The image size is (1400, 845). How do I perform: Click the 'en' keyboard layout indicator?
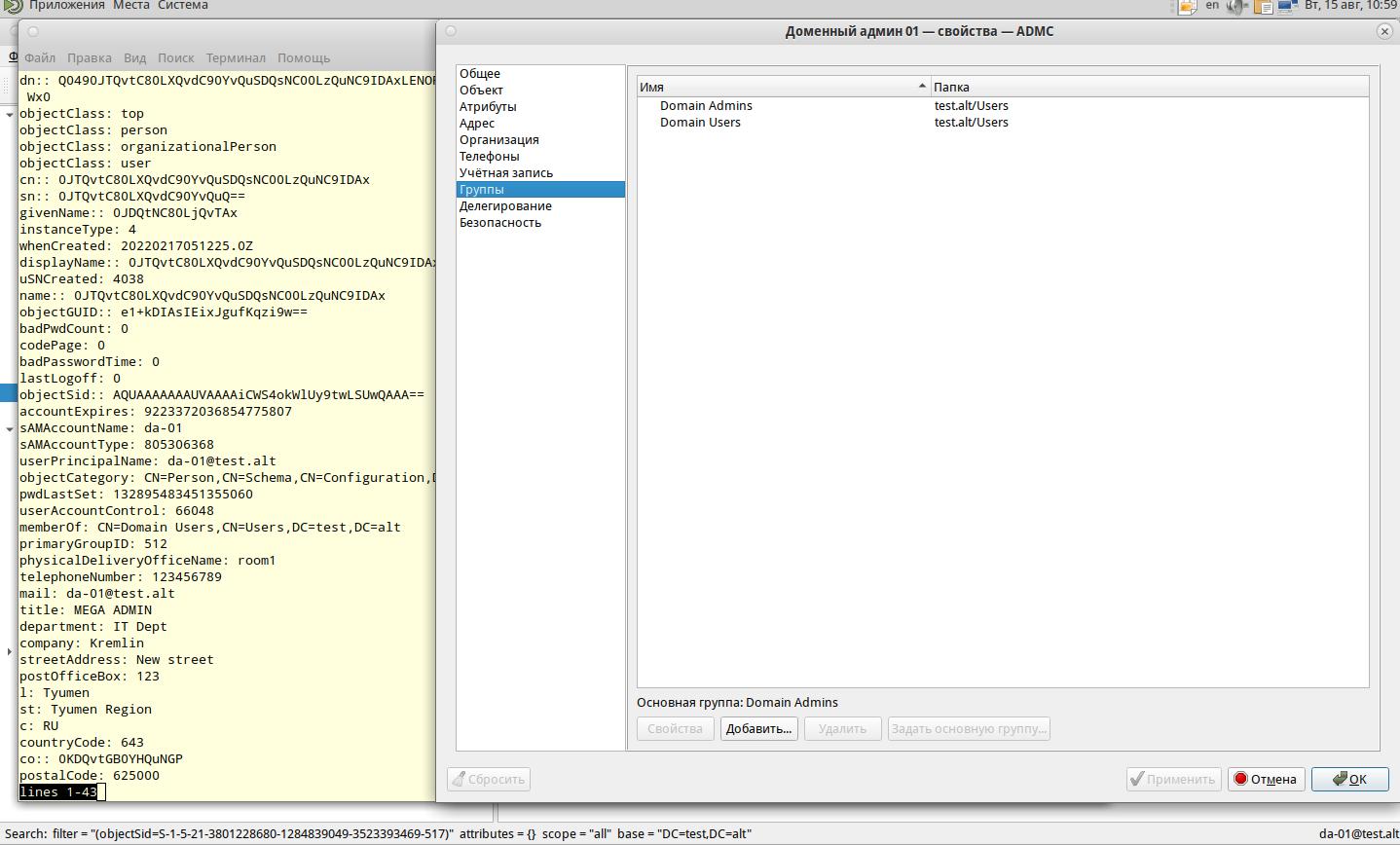[x=1212, y=6]
